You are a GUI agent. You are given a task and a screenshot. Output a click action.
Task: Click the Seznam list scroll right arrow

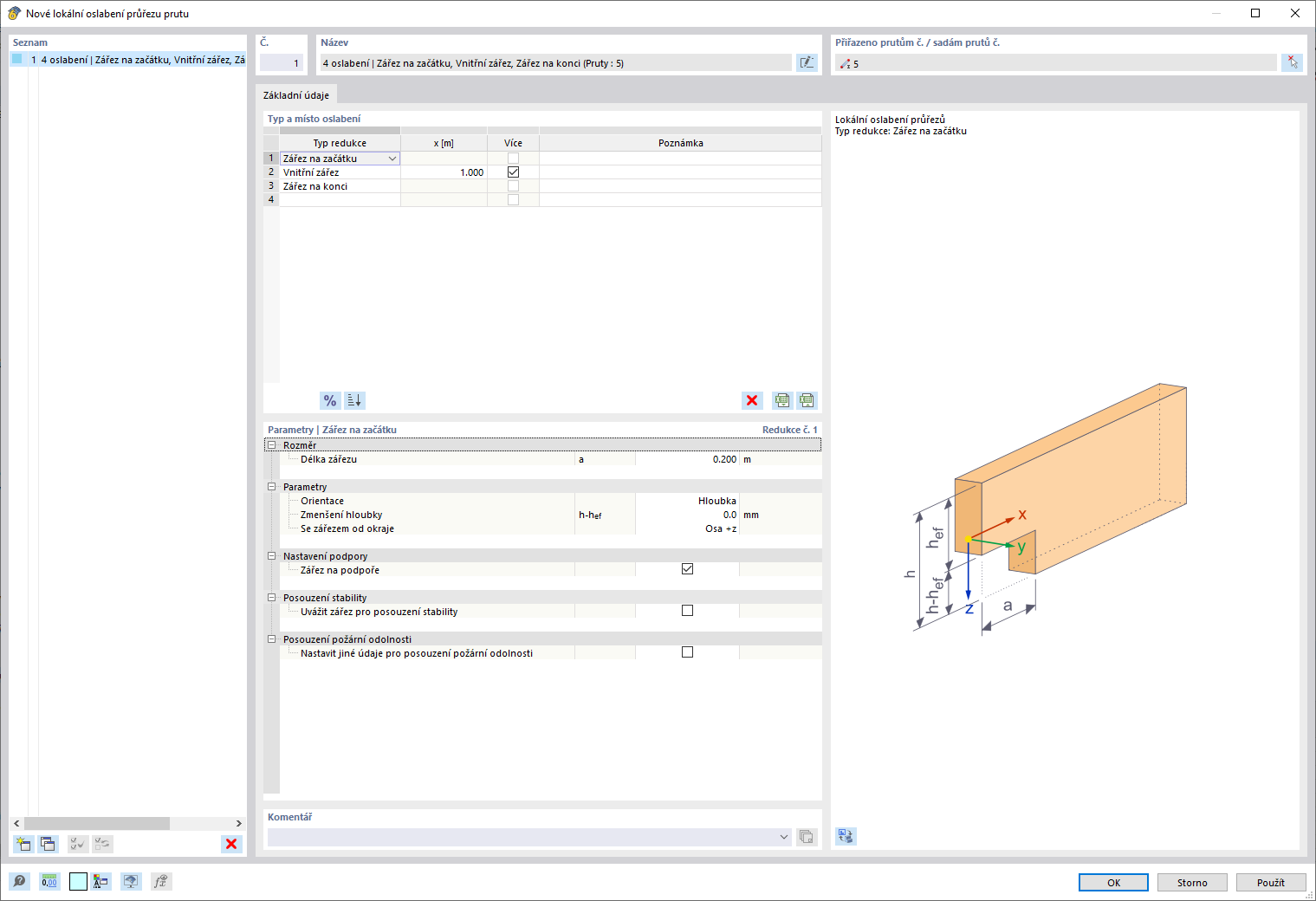pyautogui.click(x=239, y=823)
